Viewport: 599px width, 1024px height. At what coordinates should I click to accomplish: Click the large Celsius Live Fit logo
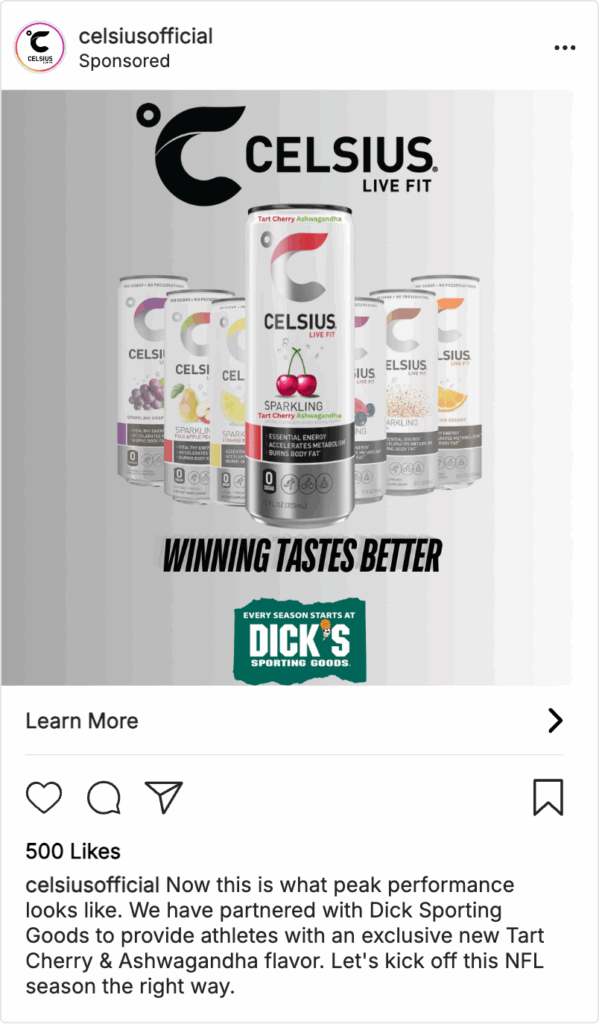pyautogui.click(x=286, y=152)
